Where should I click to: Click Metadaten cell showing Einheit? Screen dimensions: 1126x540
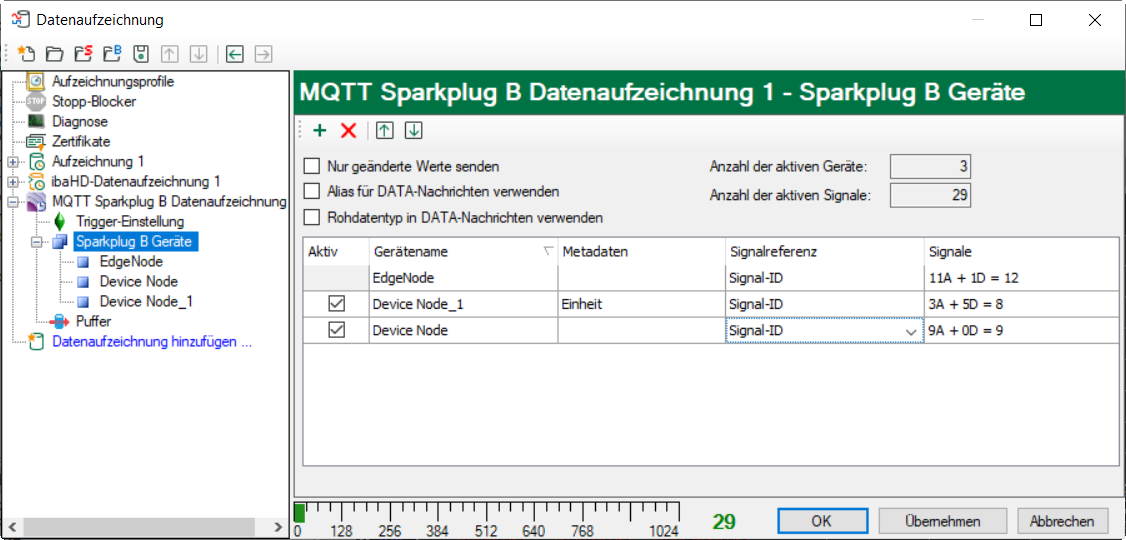(641, 304)
